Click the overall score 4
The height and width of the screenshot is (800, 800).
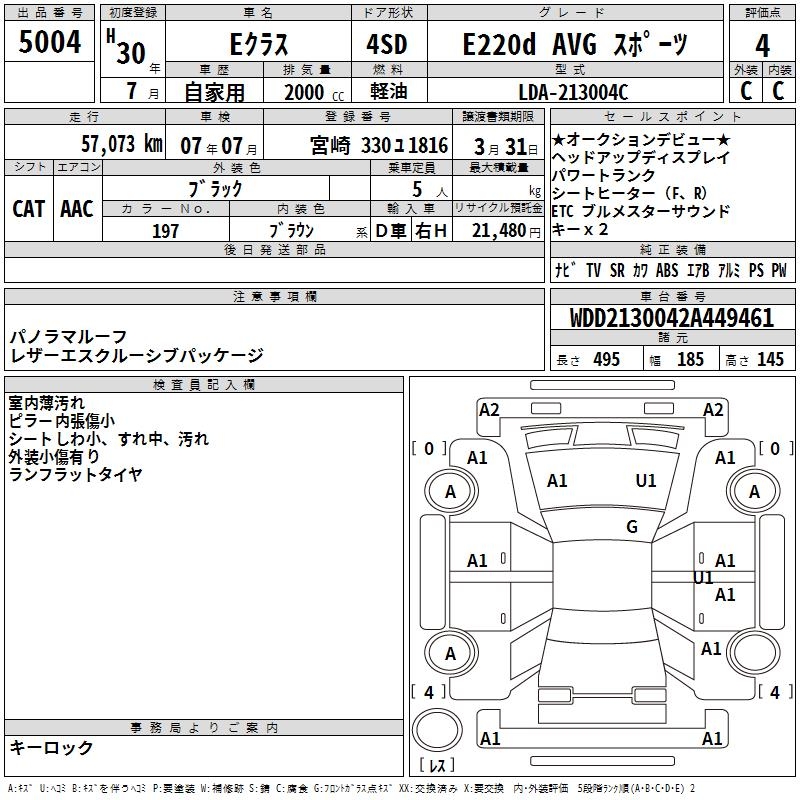click(x=762, y=46)
